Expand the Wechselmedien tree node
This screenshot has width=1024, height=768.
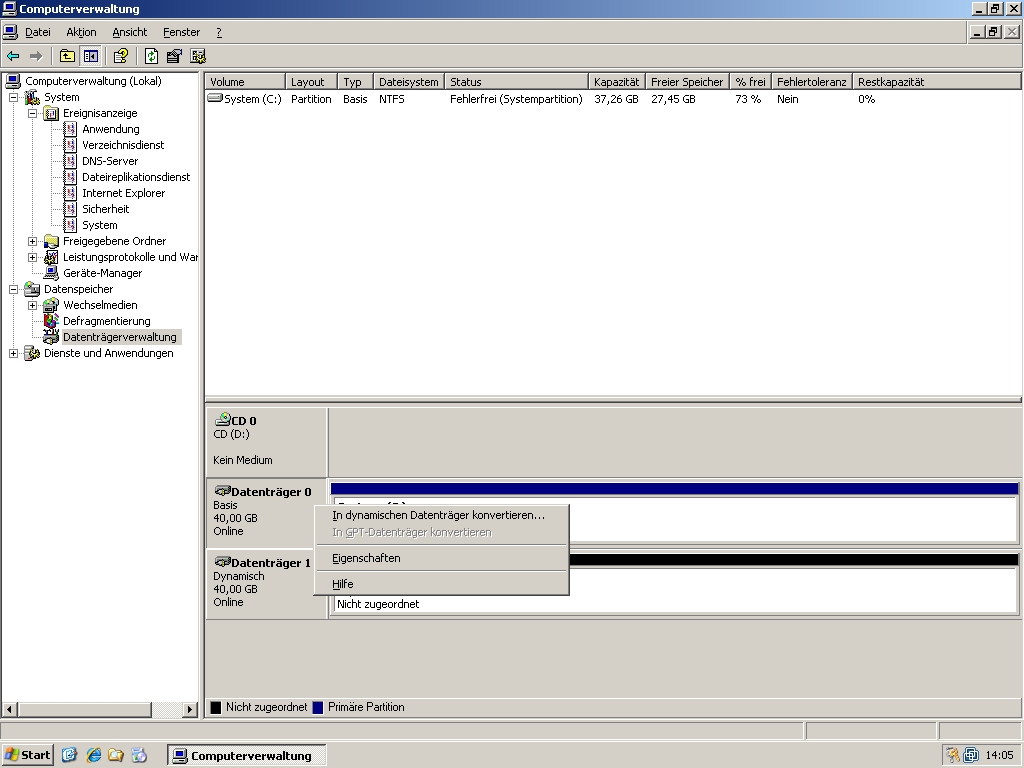coord(32,305)
